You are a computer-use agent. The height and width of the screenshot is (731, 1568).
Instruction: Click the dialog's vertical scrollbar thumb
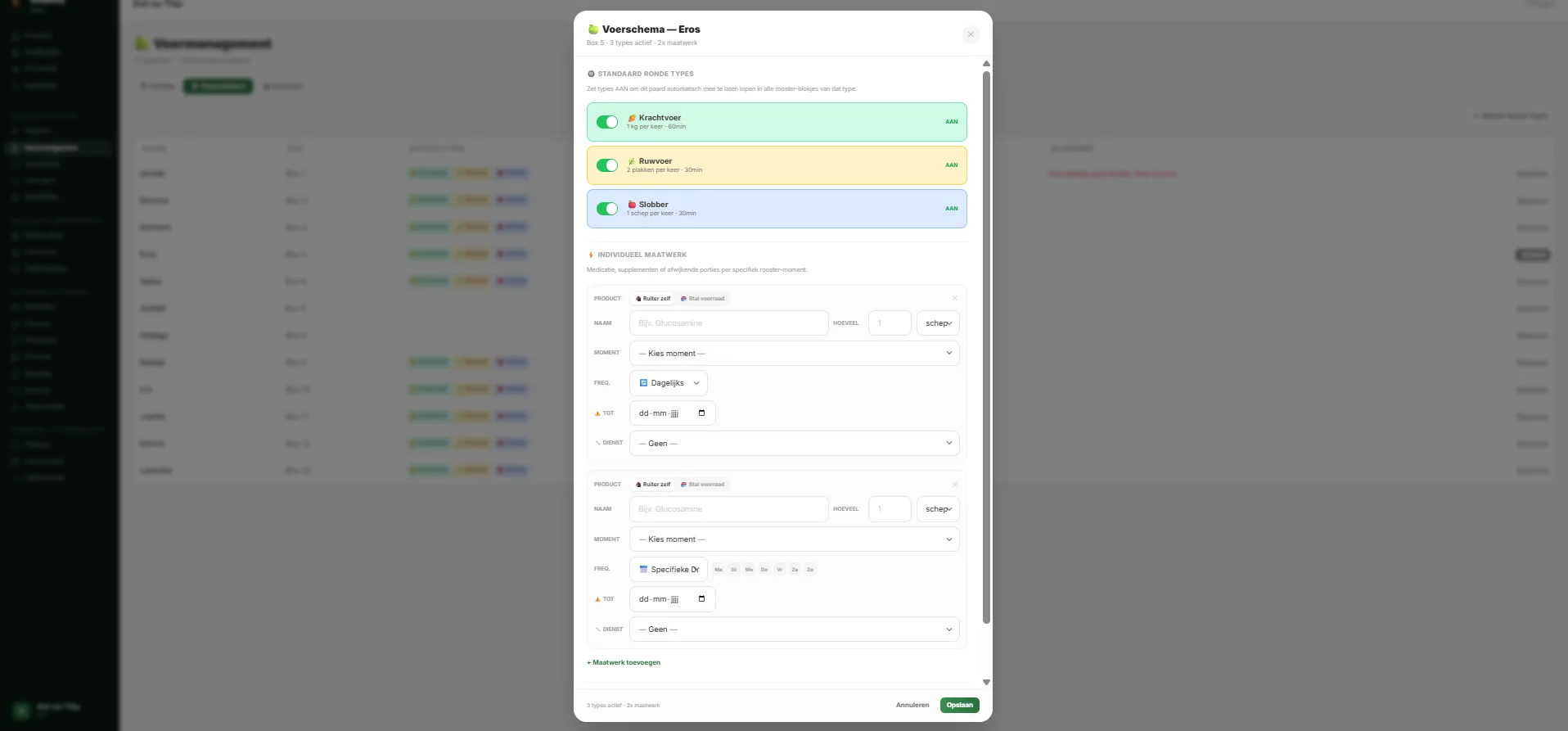986,347
